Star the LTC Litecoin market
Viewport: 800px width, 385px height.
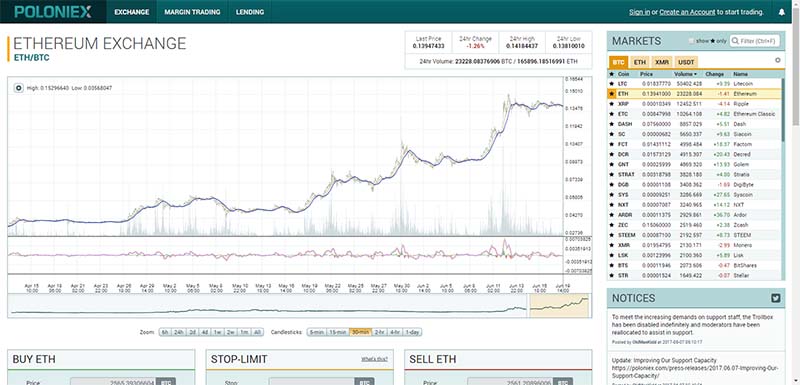[611, 84]
